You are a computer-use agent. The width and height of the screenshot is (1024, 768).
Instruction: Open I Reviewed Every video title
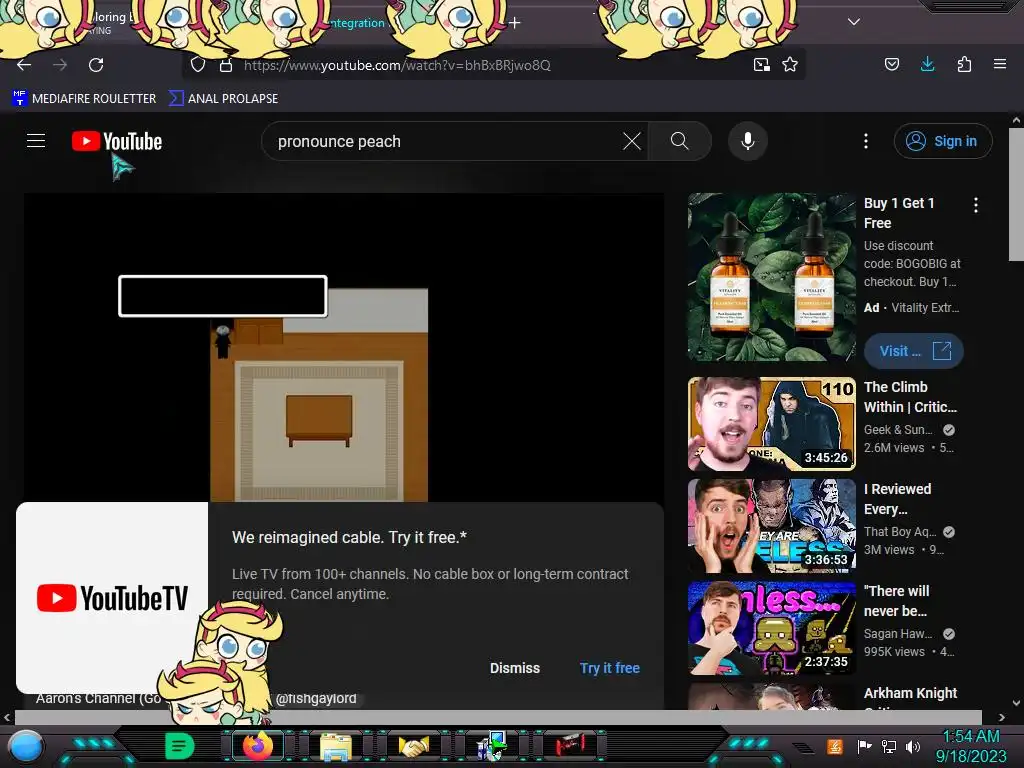tap(897, 499)
